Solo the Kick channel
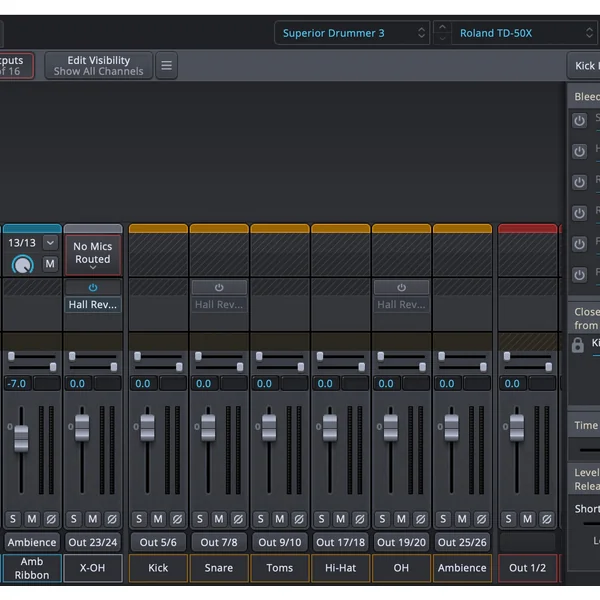This screenshot has height=600, width=600. click(x=139, y=519)
